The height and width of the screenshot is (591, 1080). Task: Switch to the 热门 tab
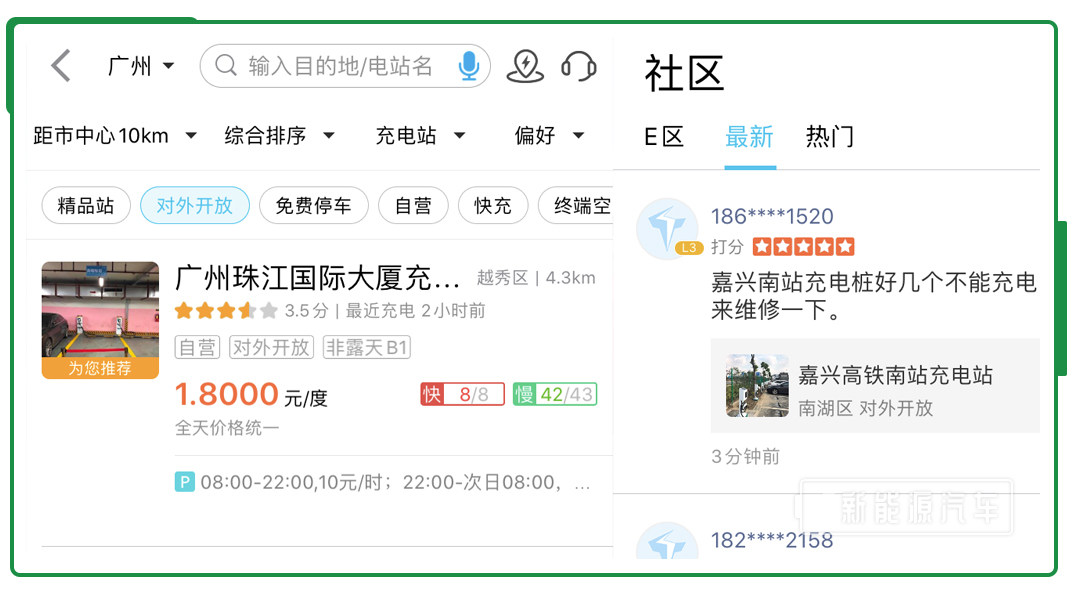(829, 137)
